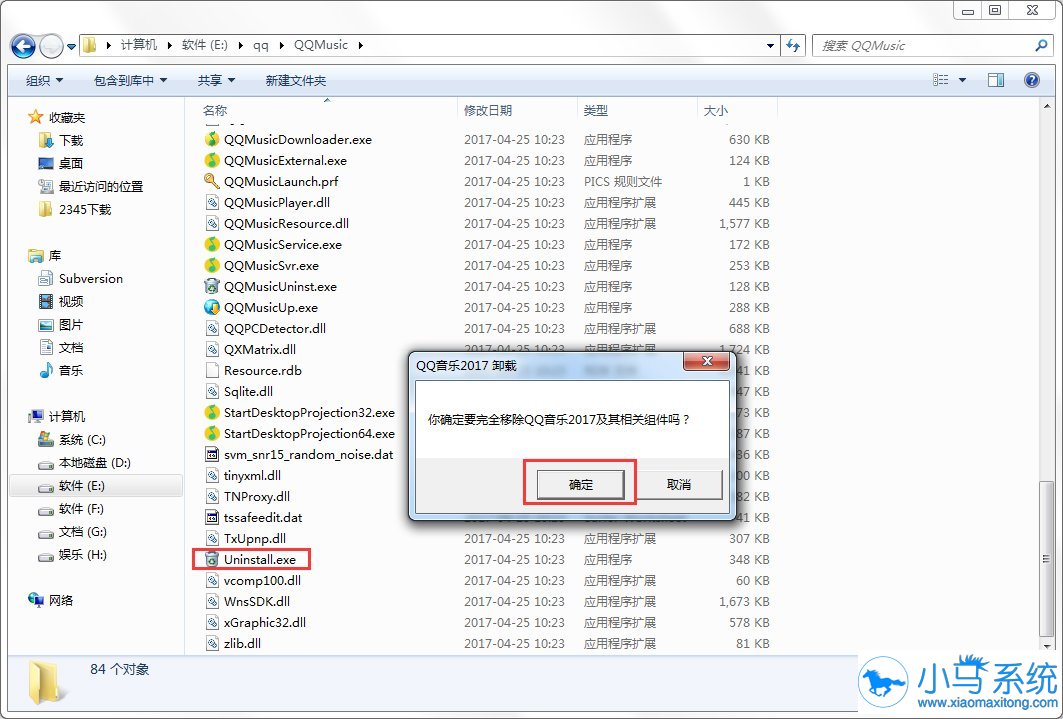Click the change view icon

pos(940,80)
